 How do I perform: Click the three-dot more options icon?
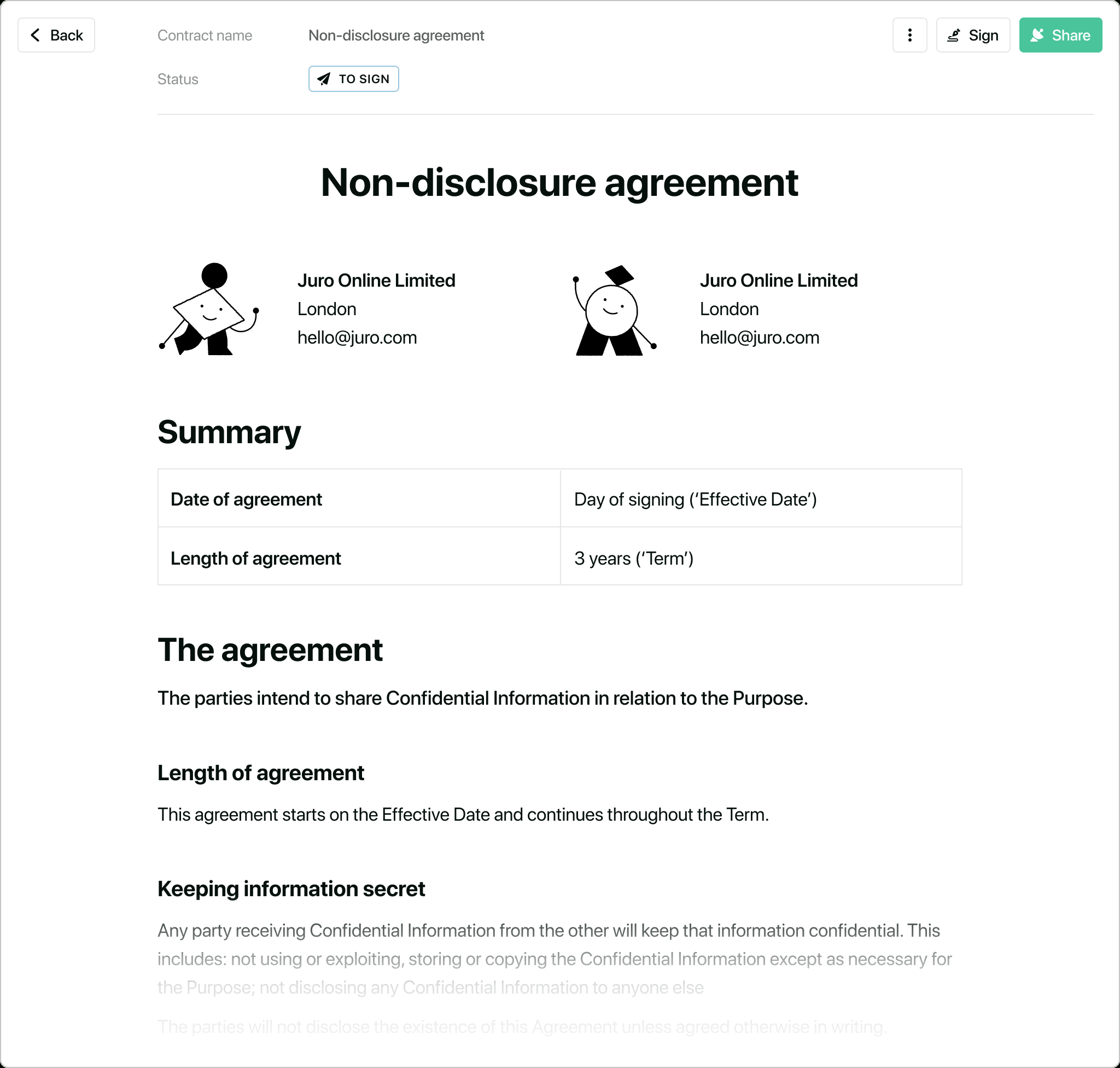click(x=910, y=36)
